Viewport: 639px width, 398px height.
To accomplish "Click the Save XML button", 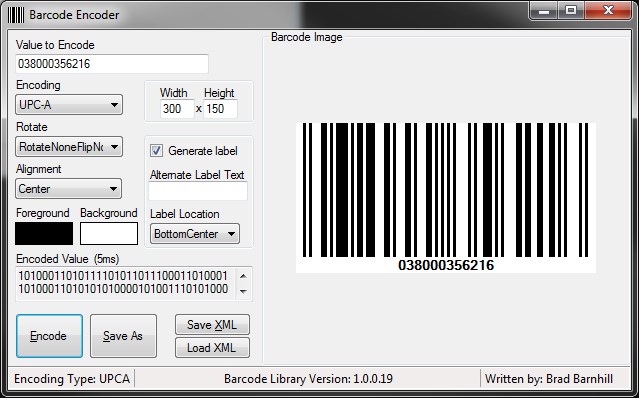I will pos(212,325).
